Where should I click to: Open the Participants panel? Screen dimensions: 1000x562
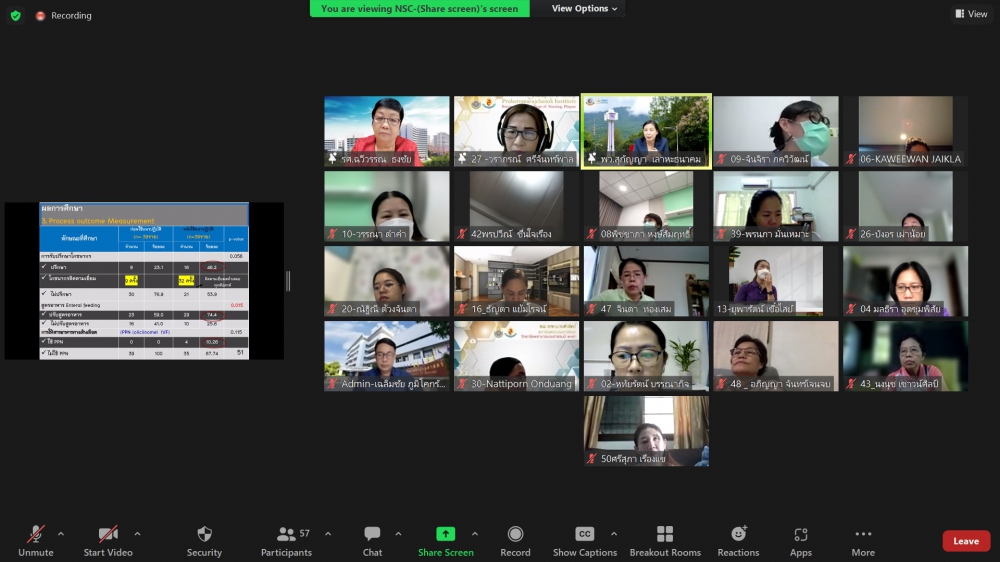pyautogui.click(x=287, y=535)
